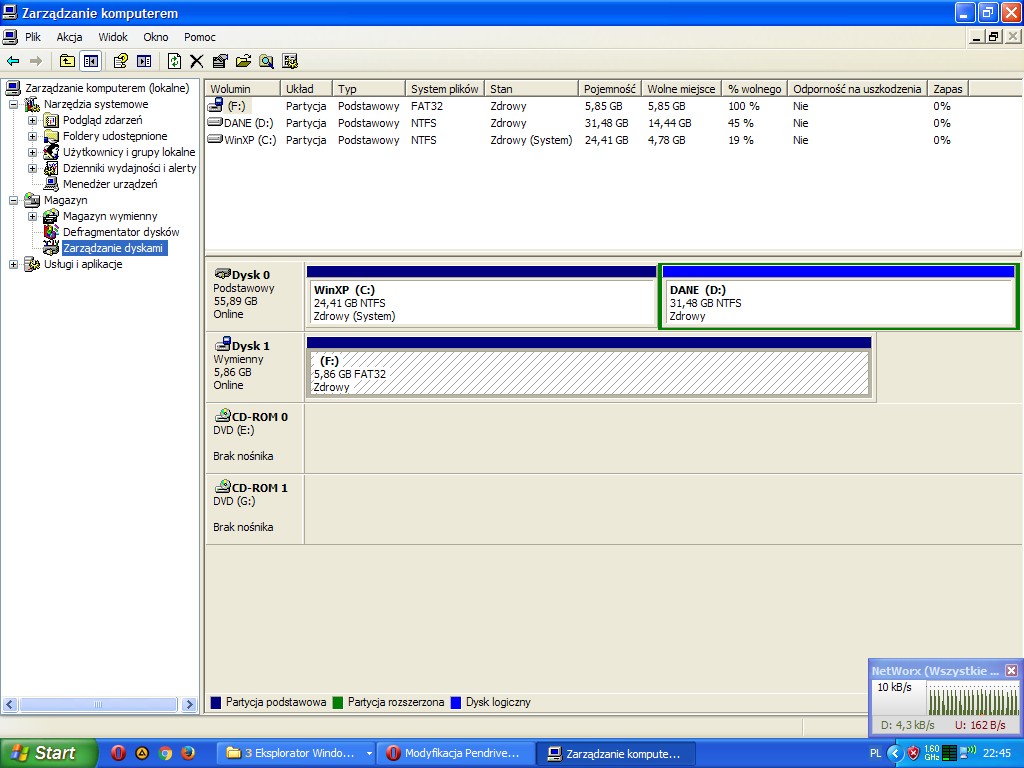Toggle the console tree show/hide icon

[91, 61]
